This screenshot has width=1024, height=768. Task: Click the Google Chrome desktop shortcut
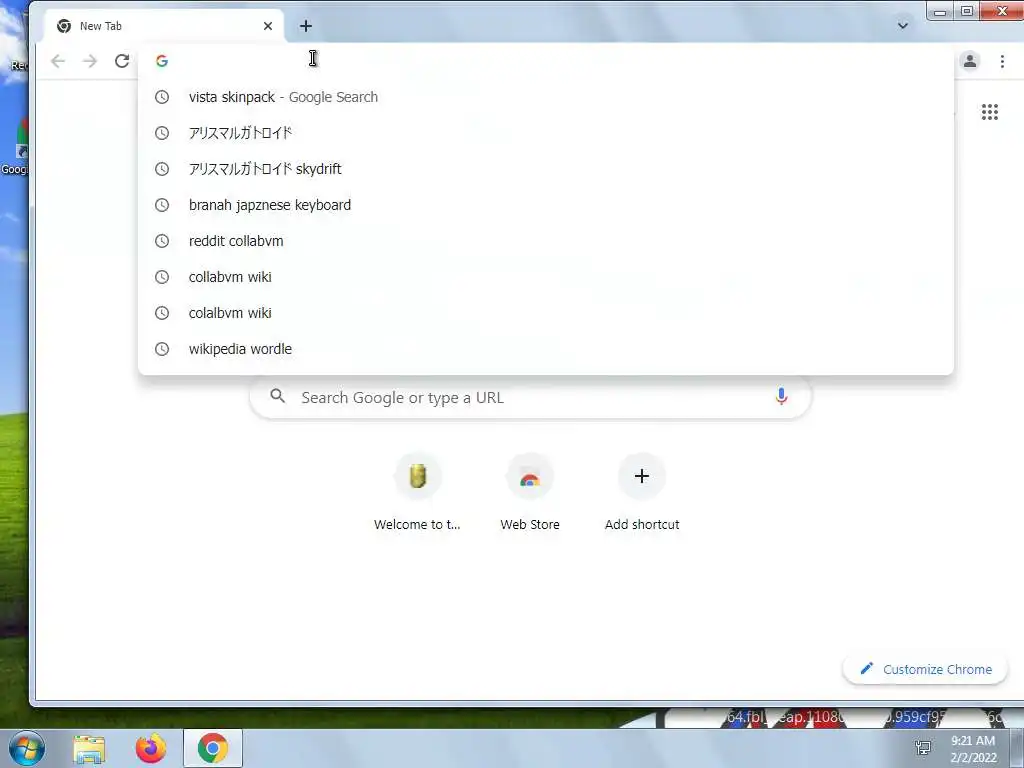click(16, 147)
